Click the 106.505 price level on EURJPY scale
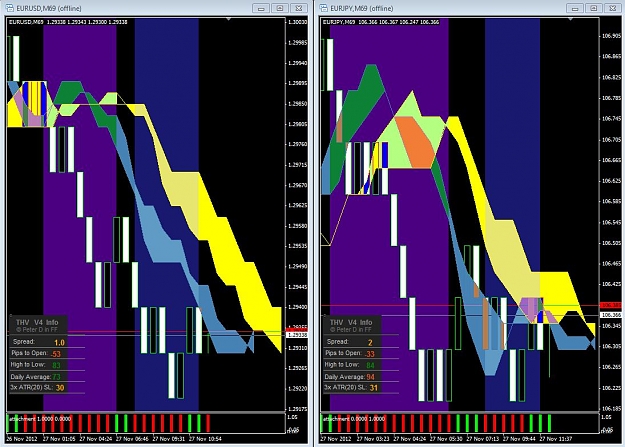 pyautogui.click(x=611, y=243)
